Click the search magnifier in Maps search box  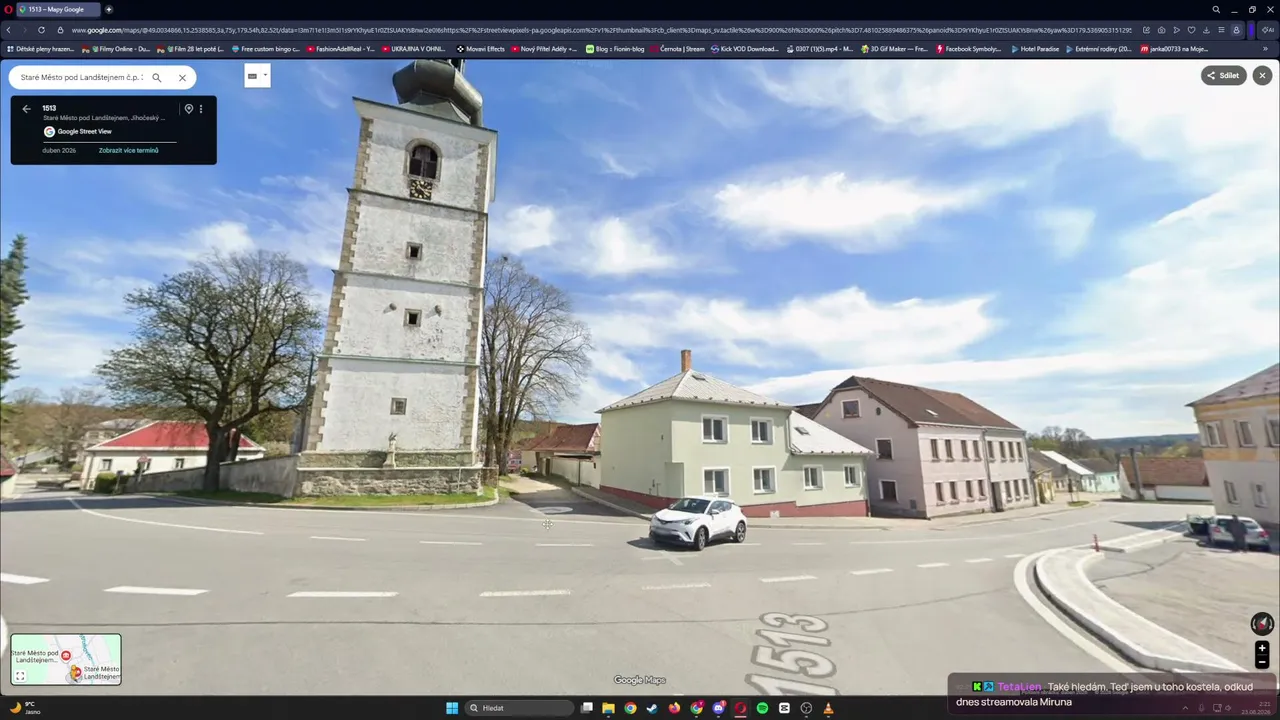click(157, 77)
